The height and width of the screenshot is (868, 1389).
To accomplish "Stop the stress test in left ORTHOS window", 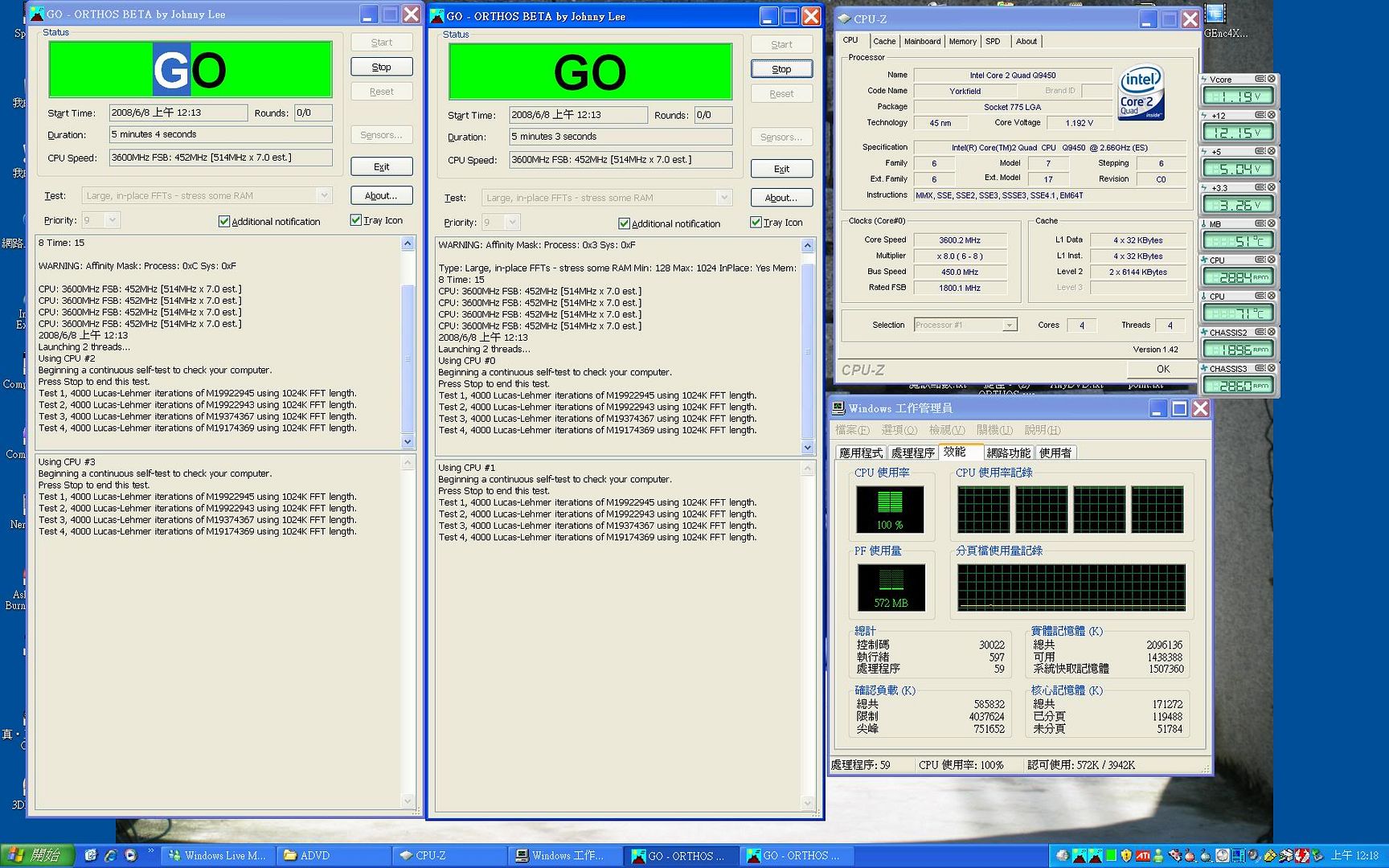I will point(381,67).
